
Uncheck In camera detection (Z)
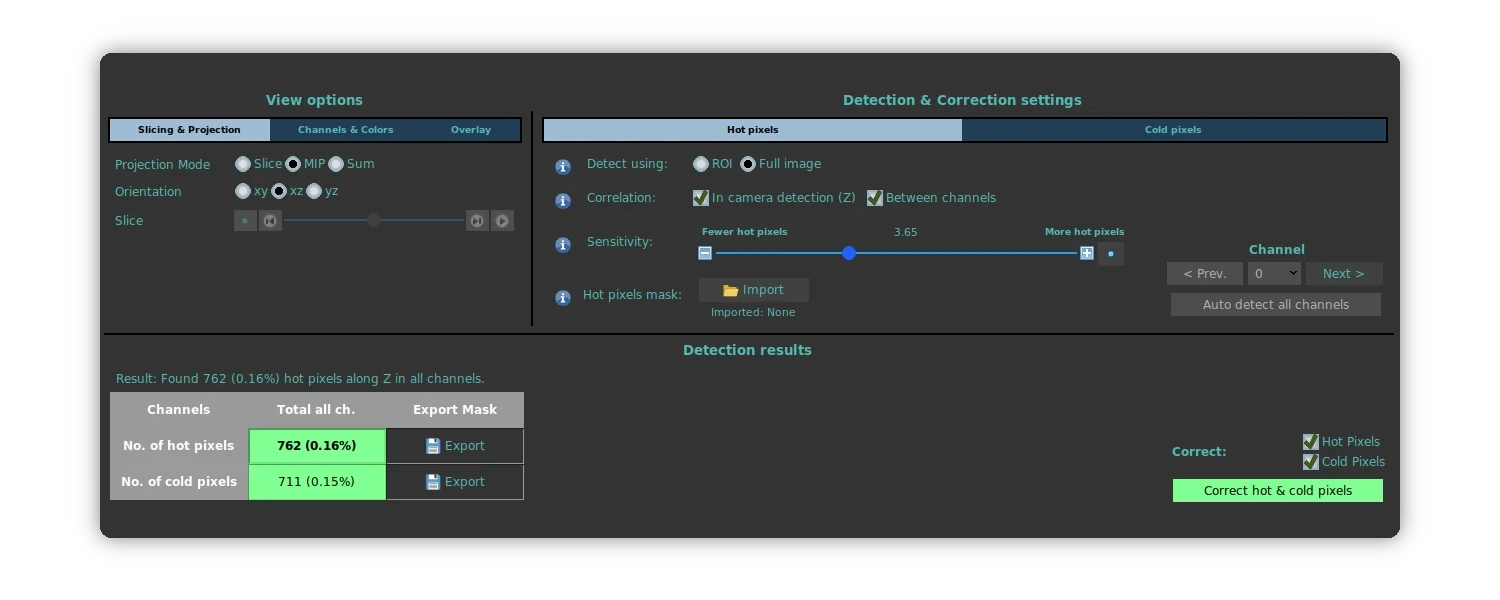[x=701, y=198]
